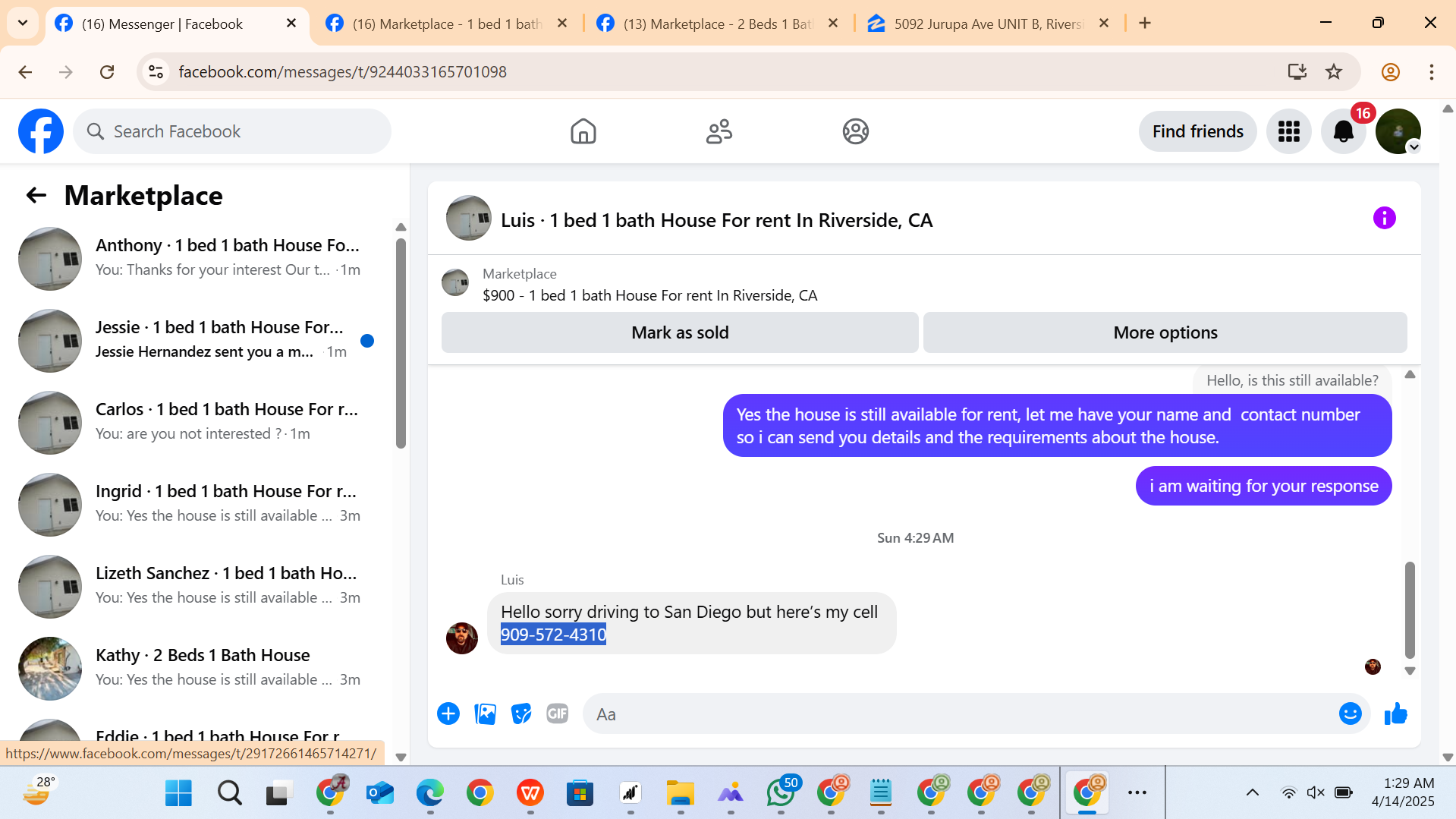Open Carlos's conversation
The height and width of the screenshot is (819, 1456).
pyautogui.click(x=199, y=422)
